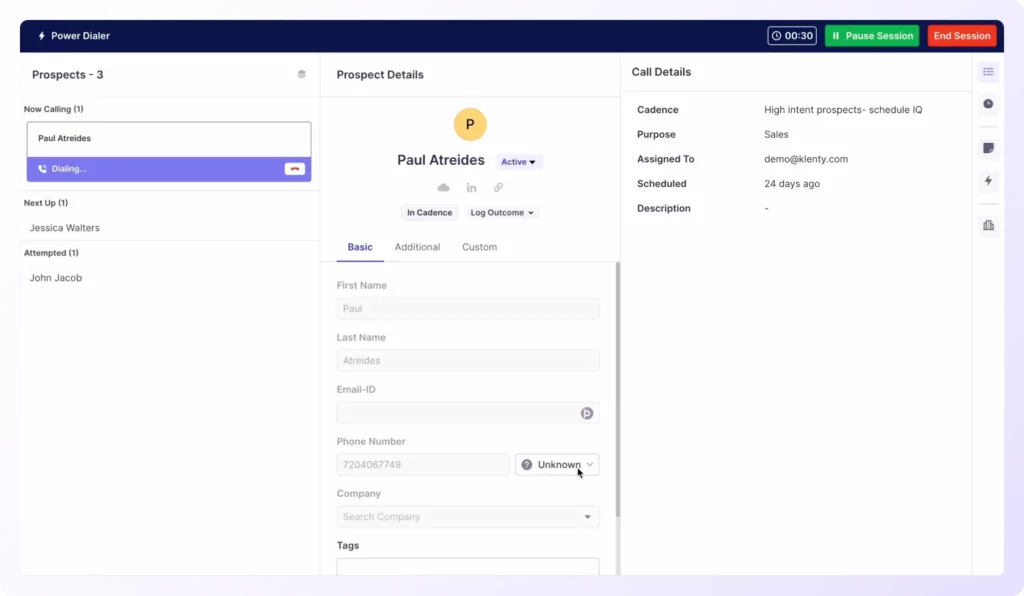
Task: Click the cloud CRM sync icon
Action: click(444, 187)
